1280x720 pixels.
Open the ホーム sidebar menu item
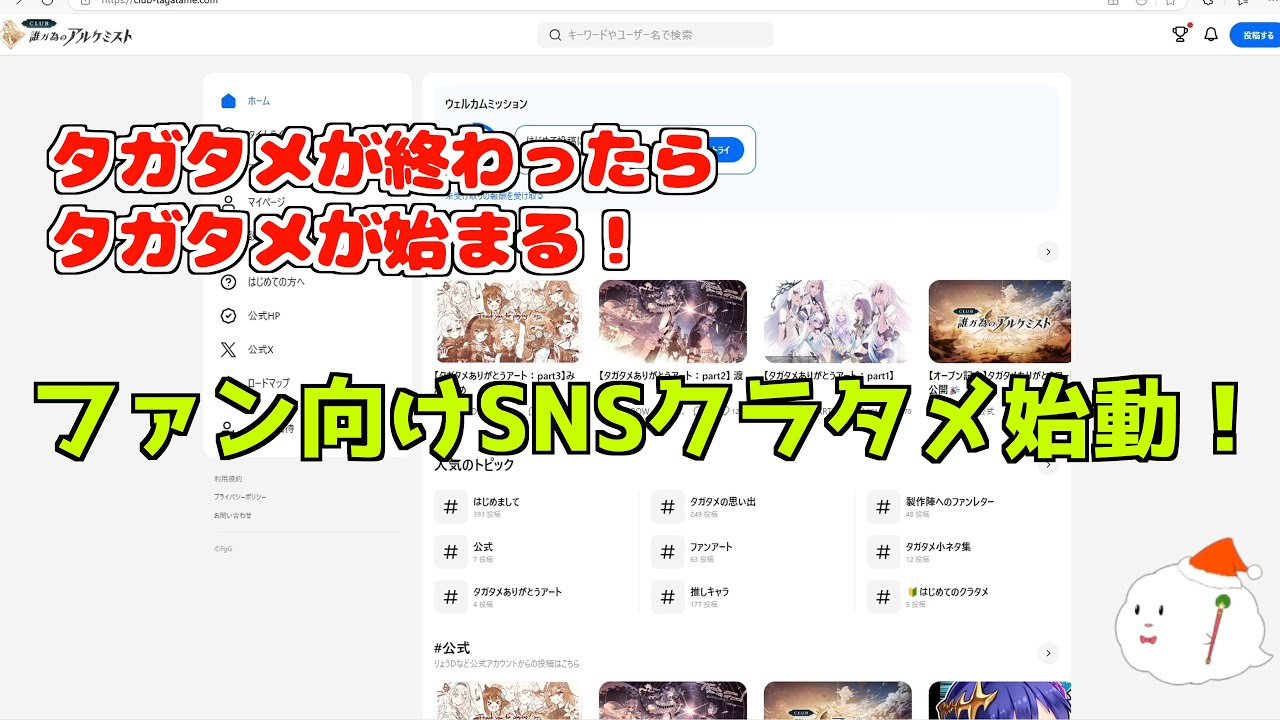pos(259,101)
